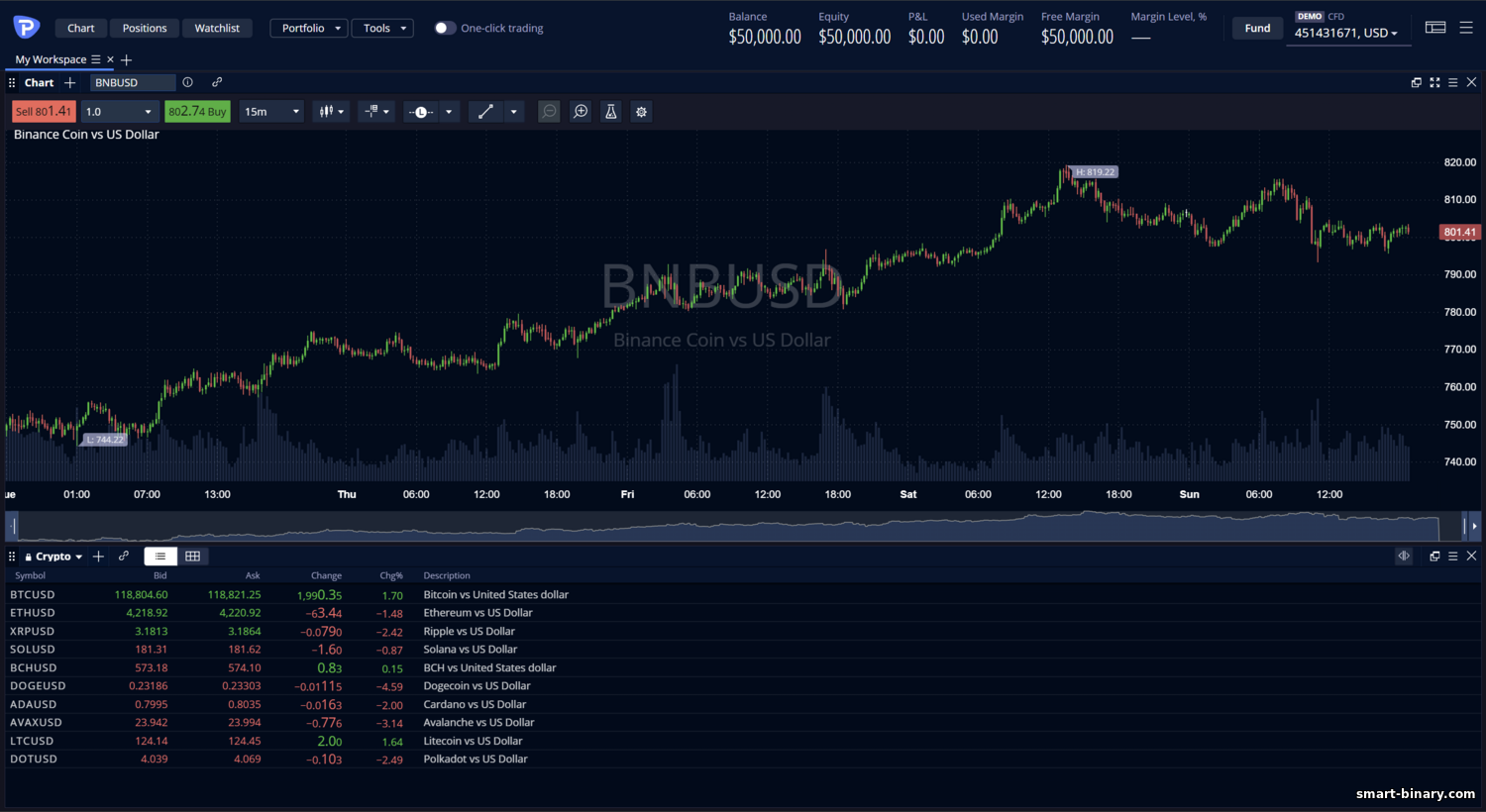Open the Watchlist tab
Image resolution: width=1486 pixels, height=812 pixels.
coord(217,28)
